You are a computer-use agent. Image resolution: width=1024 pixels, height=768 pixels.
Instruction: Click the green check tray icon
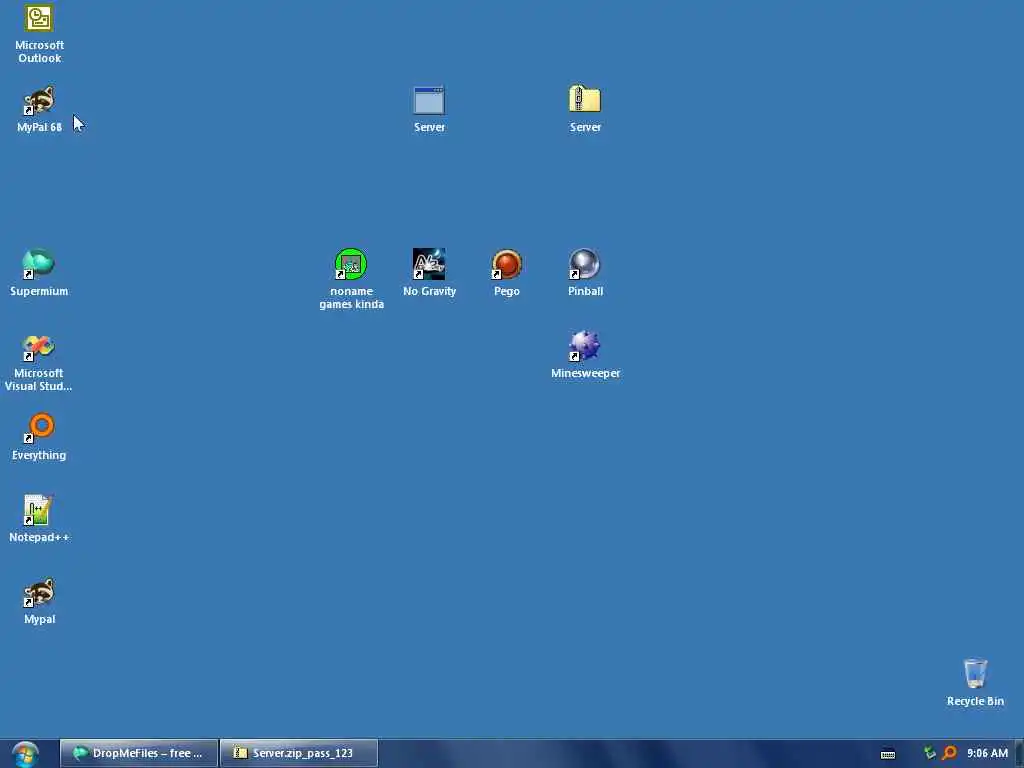pyautogui.click(x=929, y=753)
